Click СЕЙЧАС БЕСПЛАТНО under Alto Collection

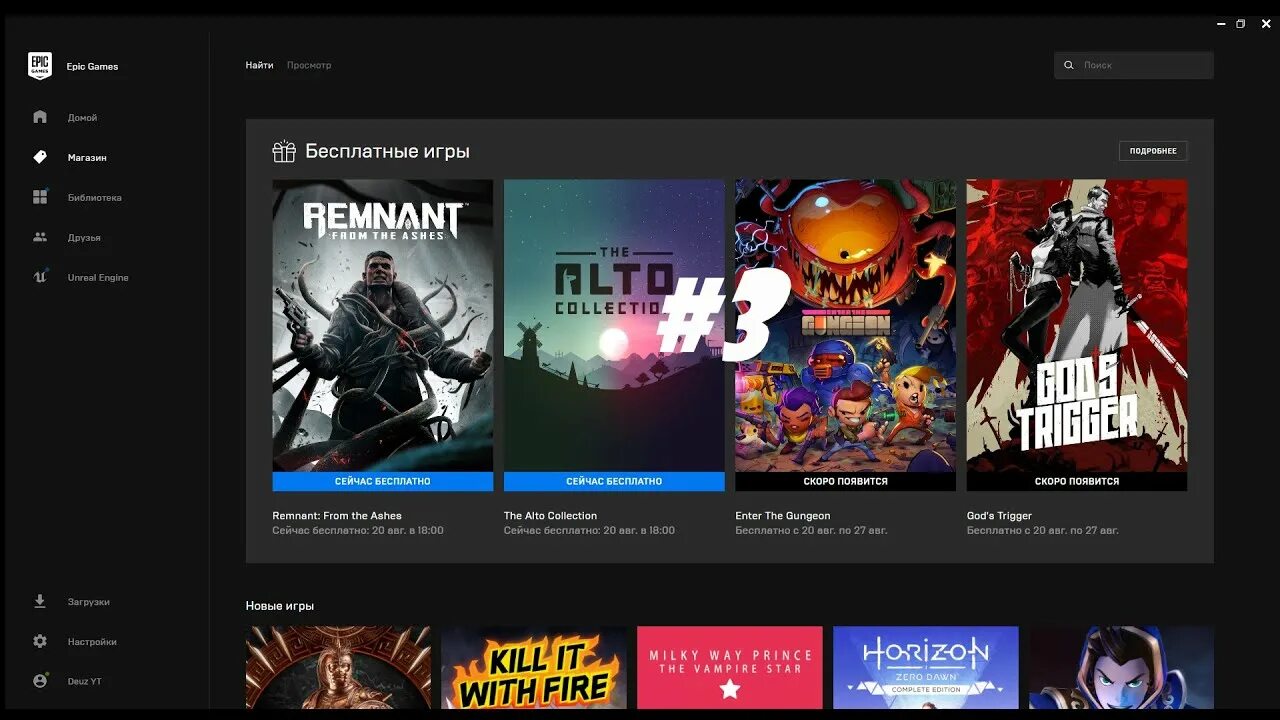click(614, 481)
